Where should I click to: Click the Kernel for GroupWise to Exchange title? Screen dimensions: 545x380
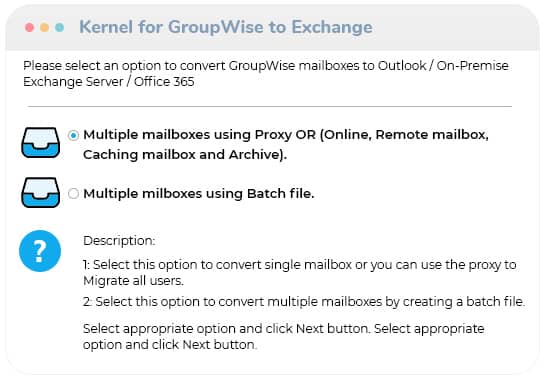[x=226, y=27]
